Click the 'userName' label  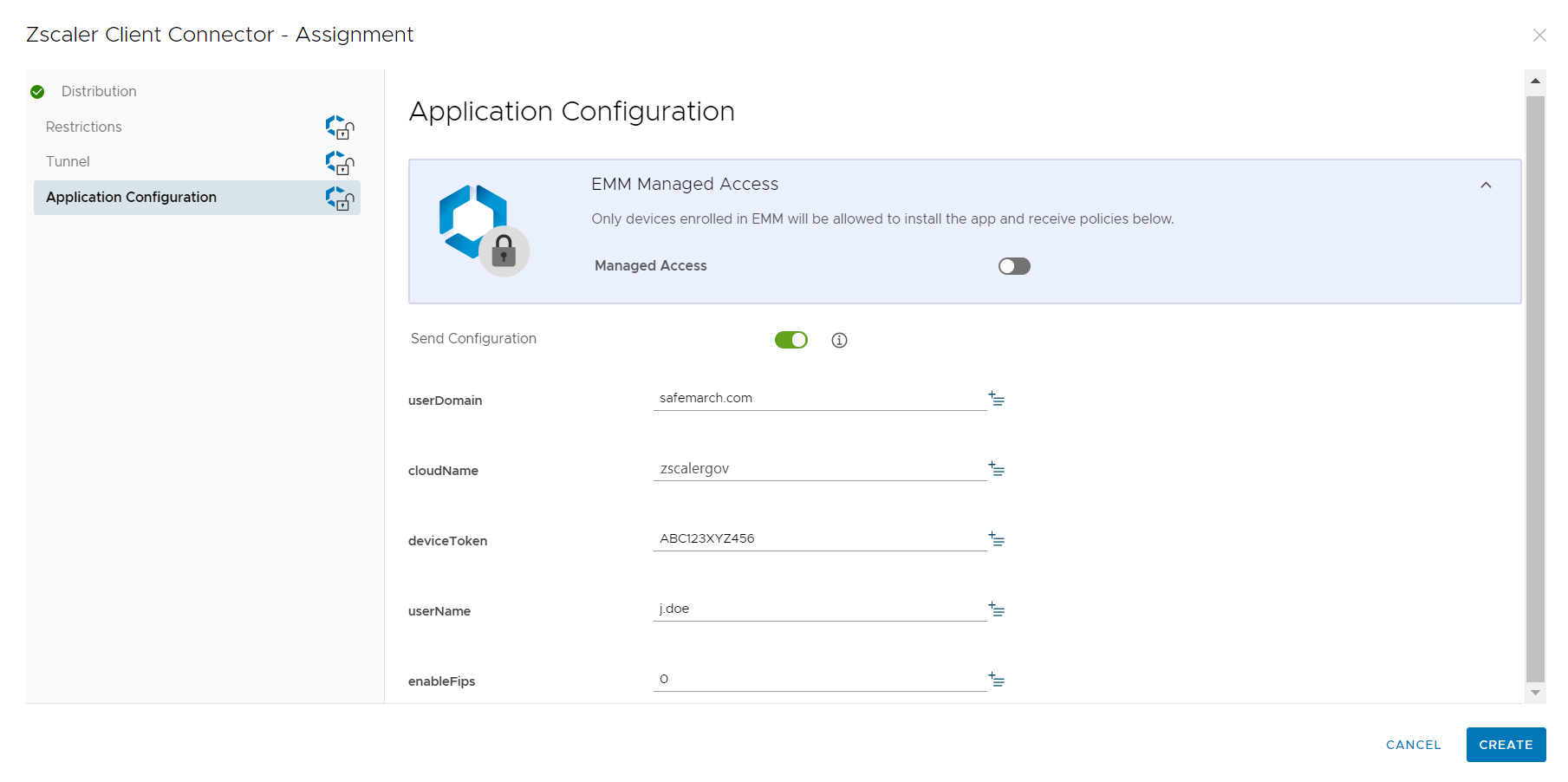439,611
